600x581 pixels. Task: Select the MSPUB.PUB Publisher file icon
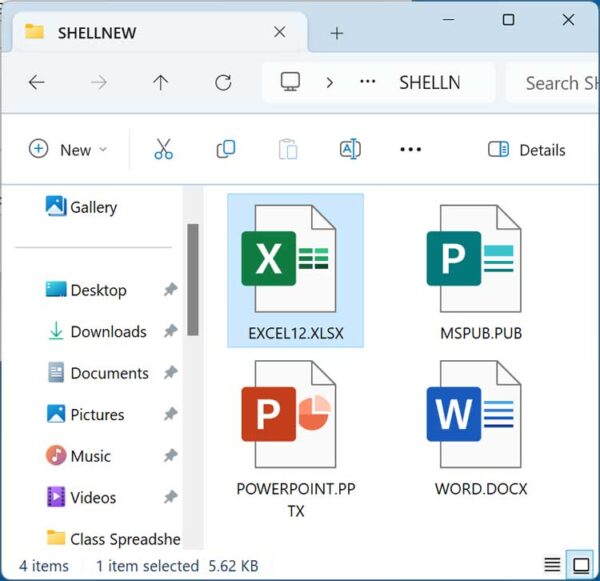pos(474,258)
